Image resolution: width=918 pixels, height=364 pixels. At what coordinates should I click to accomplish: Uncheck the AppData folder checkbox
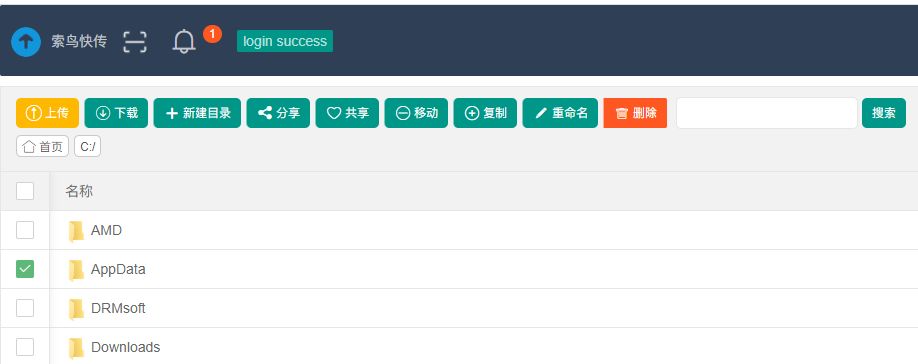25,269
